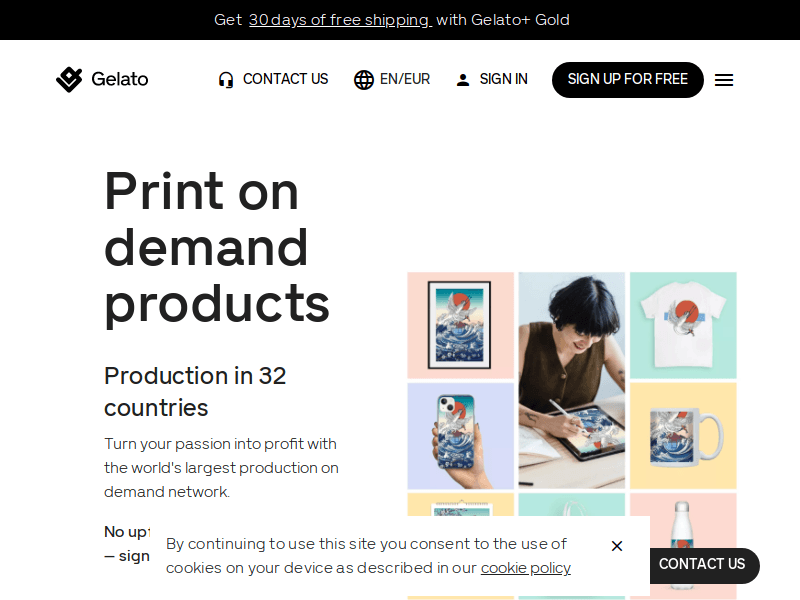Select the white t-shirt product image
Image resolution: width=800 pixels, height=600 pixels.
(683, 324)
